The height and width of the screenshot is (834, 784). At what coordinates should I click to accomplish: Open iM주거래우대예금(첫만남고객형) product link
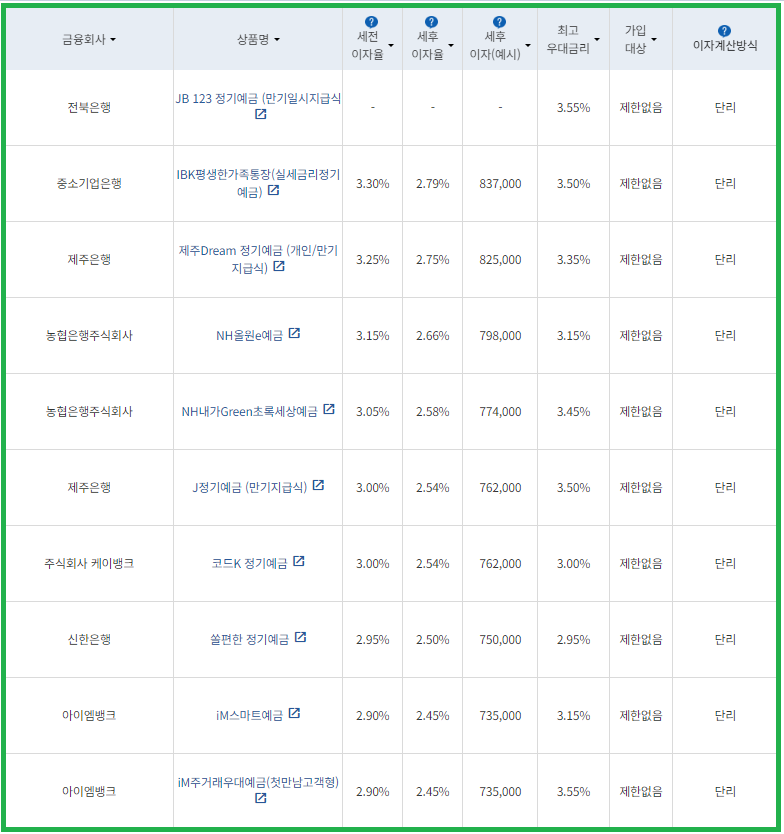258,783
